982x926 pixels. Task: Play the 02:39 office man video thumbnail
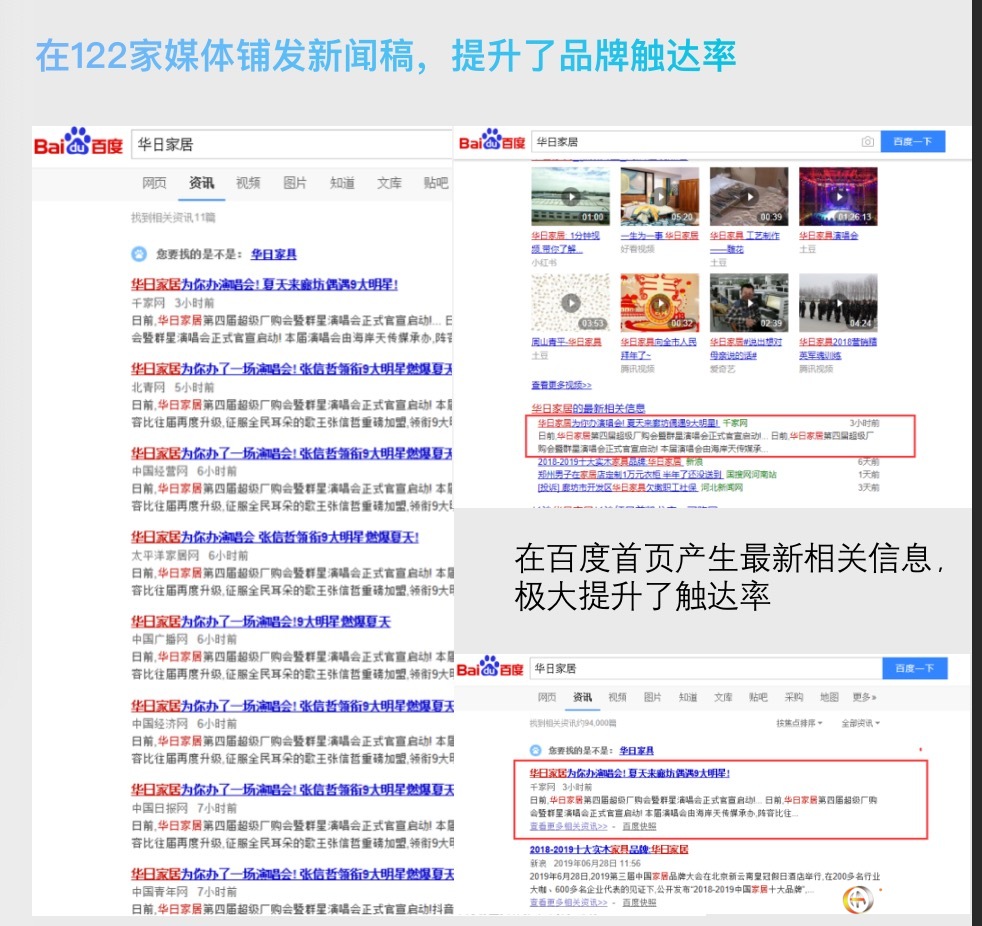pyautogui.click(x=749, y=302)
